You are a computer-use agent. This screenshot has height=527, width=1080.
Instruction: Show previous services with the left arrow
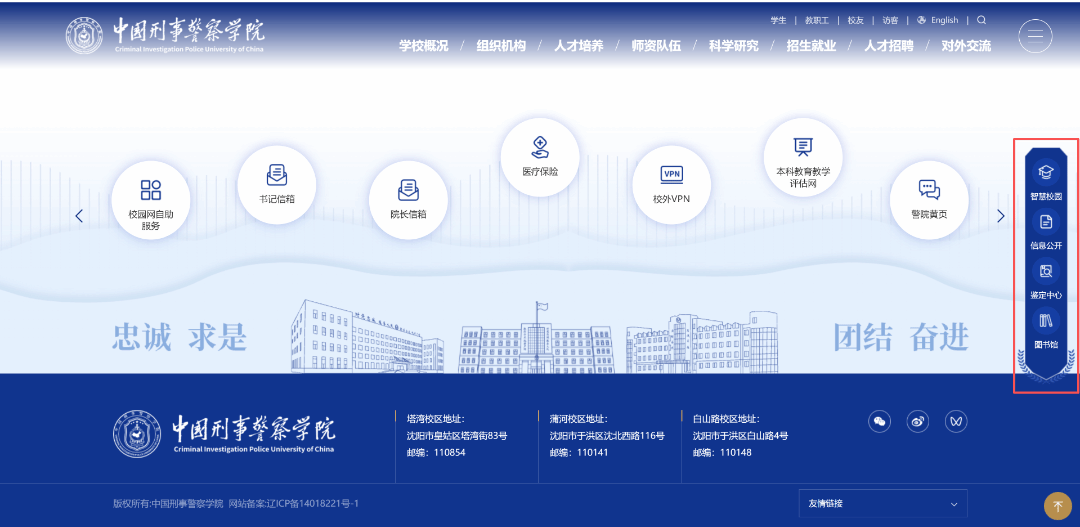coord(79,216)
